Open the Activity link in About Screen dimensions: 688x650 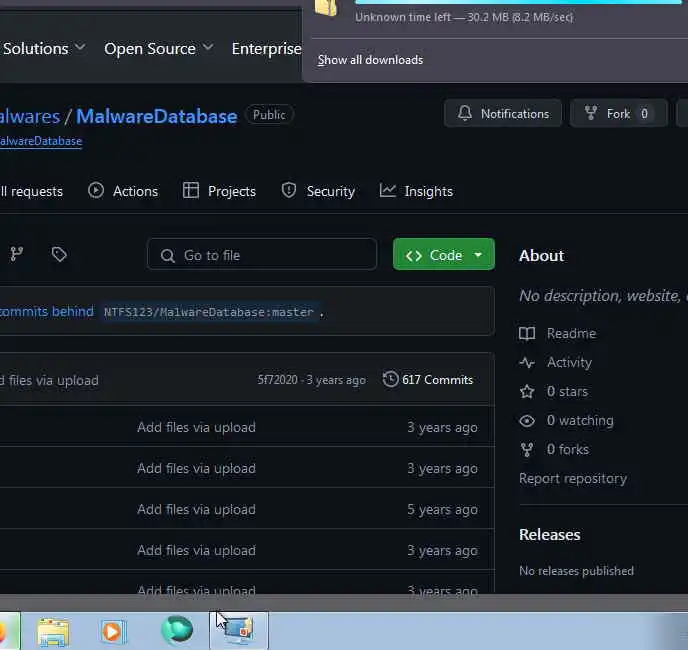[569, 363]
